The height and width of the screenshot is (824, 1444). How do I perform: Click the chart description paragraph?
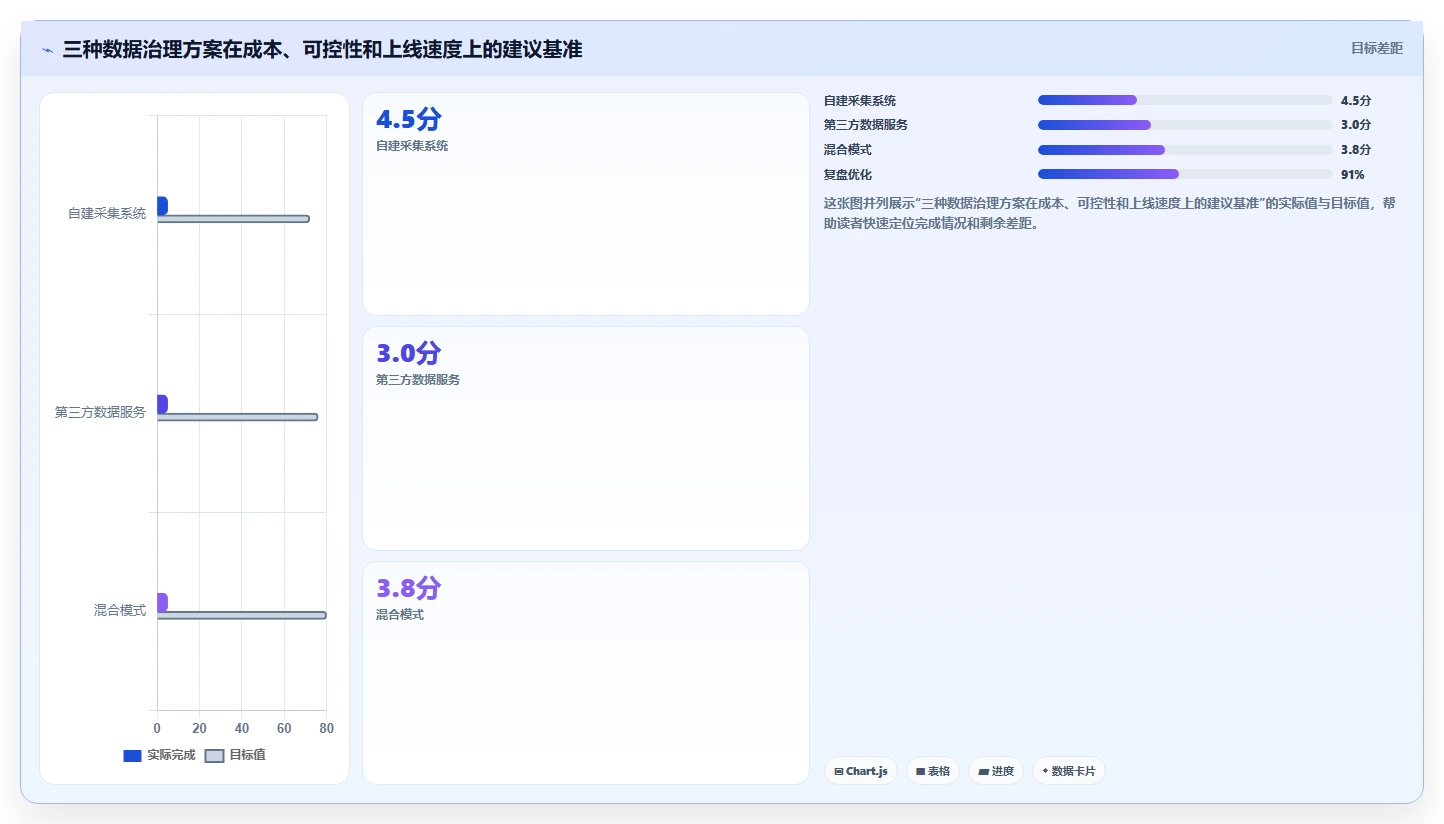tap(1109, 213)
